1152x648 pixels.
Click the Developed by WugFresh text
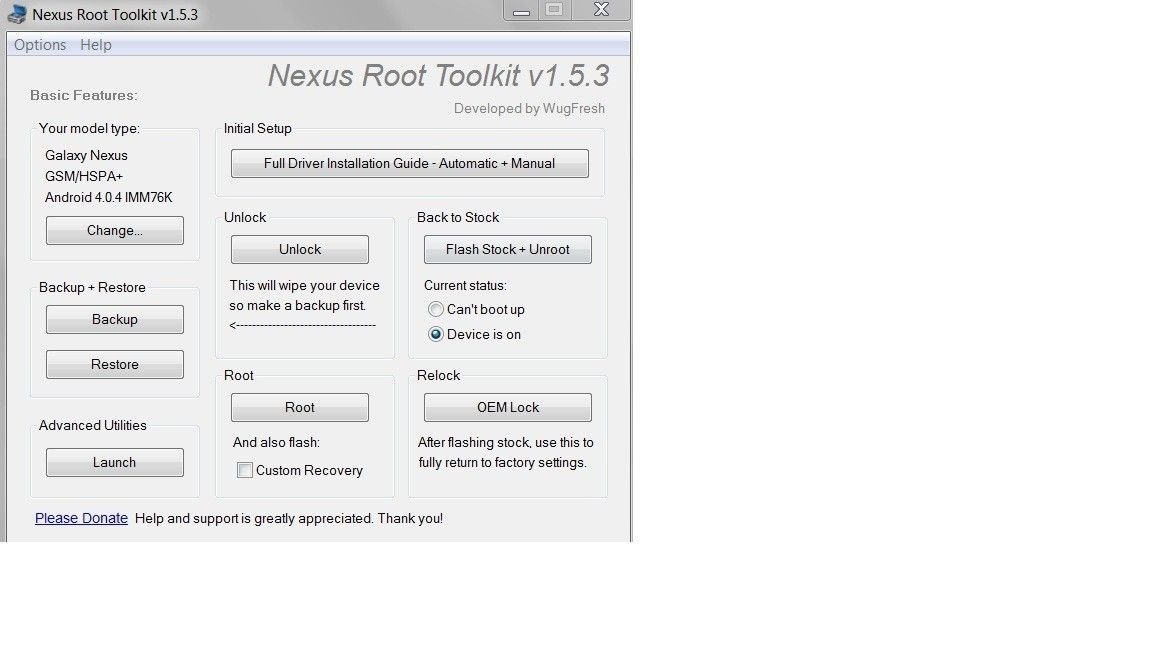[x=529, y=108]
